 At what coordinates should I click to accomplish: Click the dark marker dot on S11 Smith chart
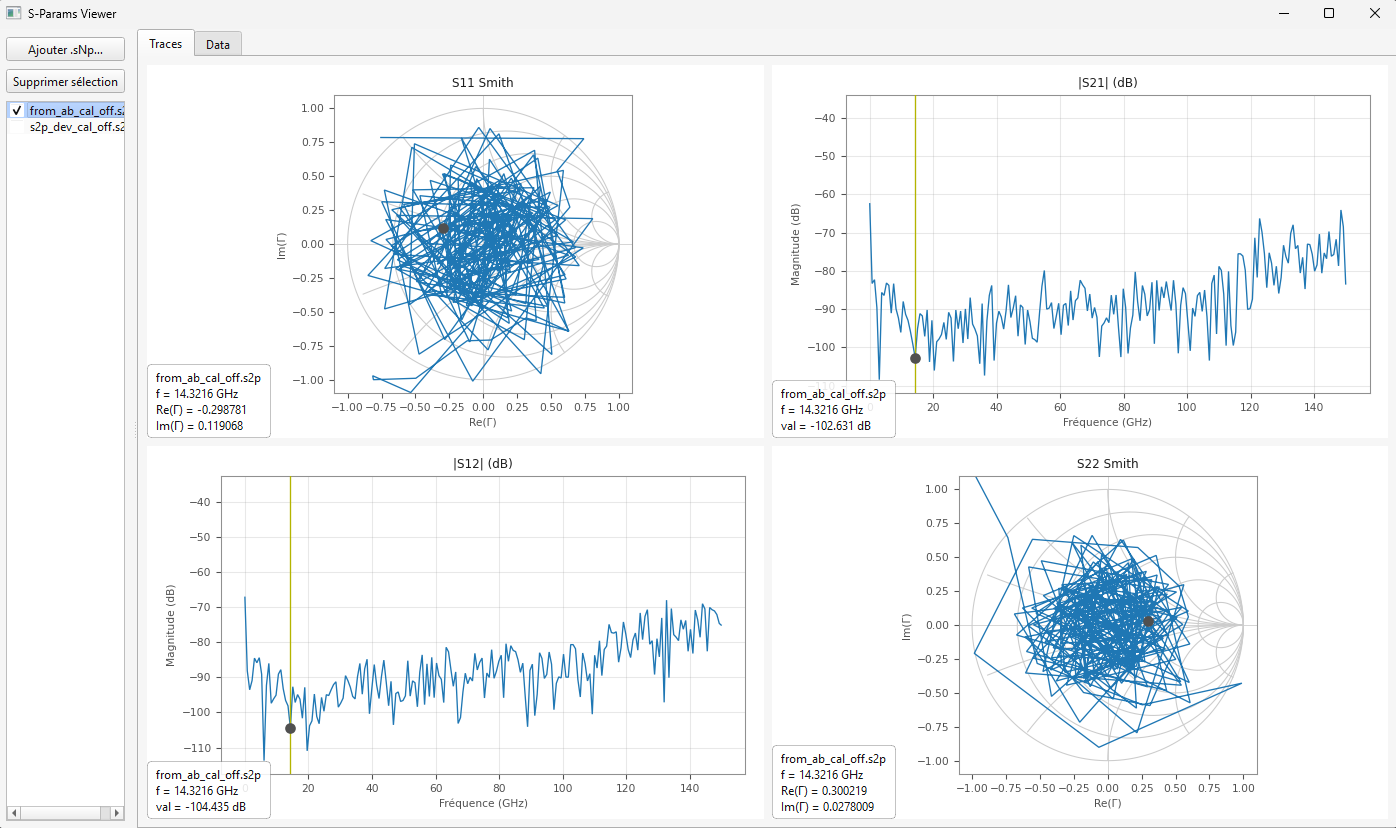442,229
